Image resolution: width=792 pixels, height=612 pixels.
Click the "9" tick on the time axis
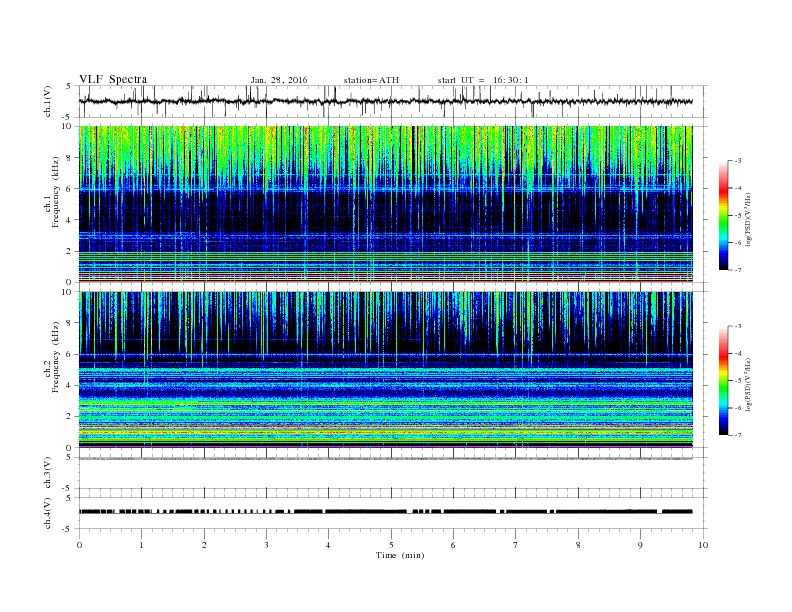click(x=640, y=545)
